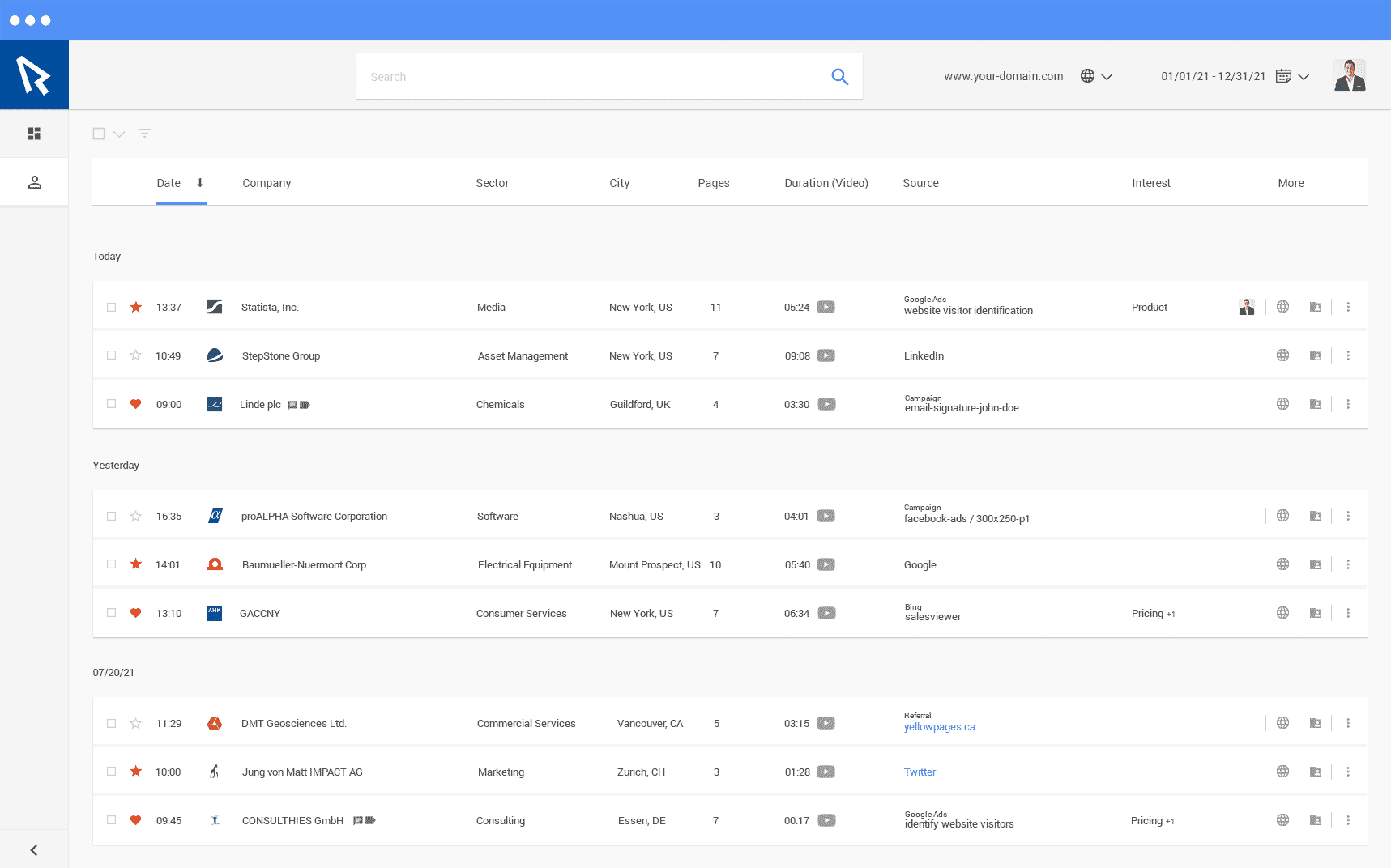Screen dimensions: 1391x868
Task: Click the globe icon in DMT Geosciences row
Action: pyautogui.click(x=1282, y=723)
